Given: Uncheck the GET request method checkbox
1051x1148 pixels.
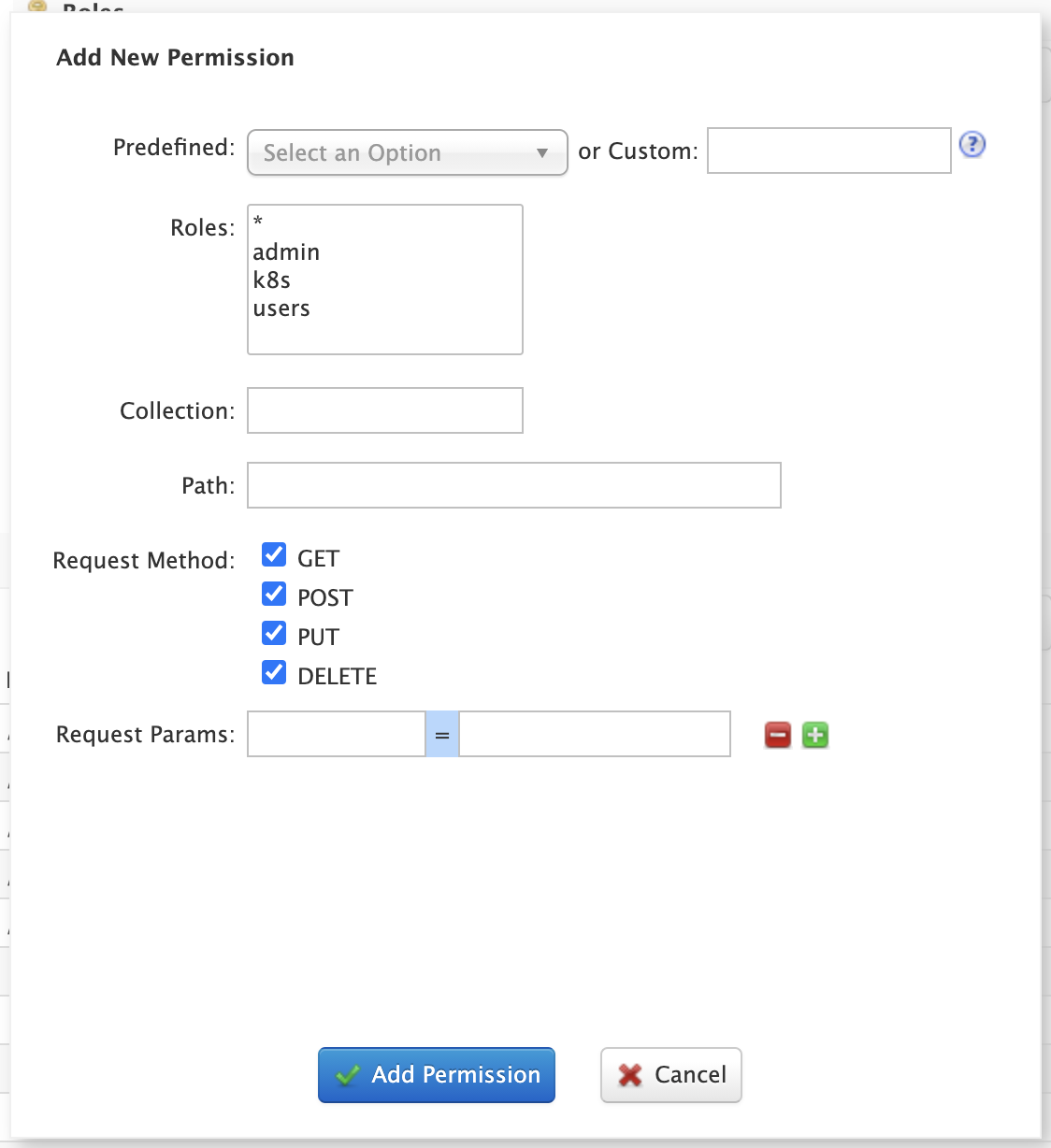Looking at the screenshot, I should coord(274,555).
